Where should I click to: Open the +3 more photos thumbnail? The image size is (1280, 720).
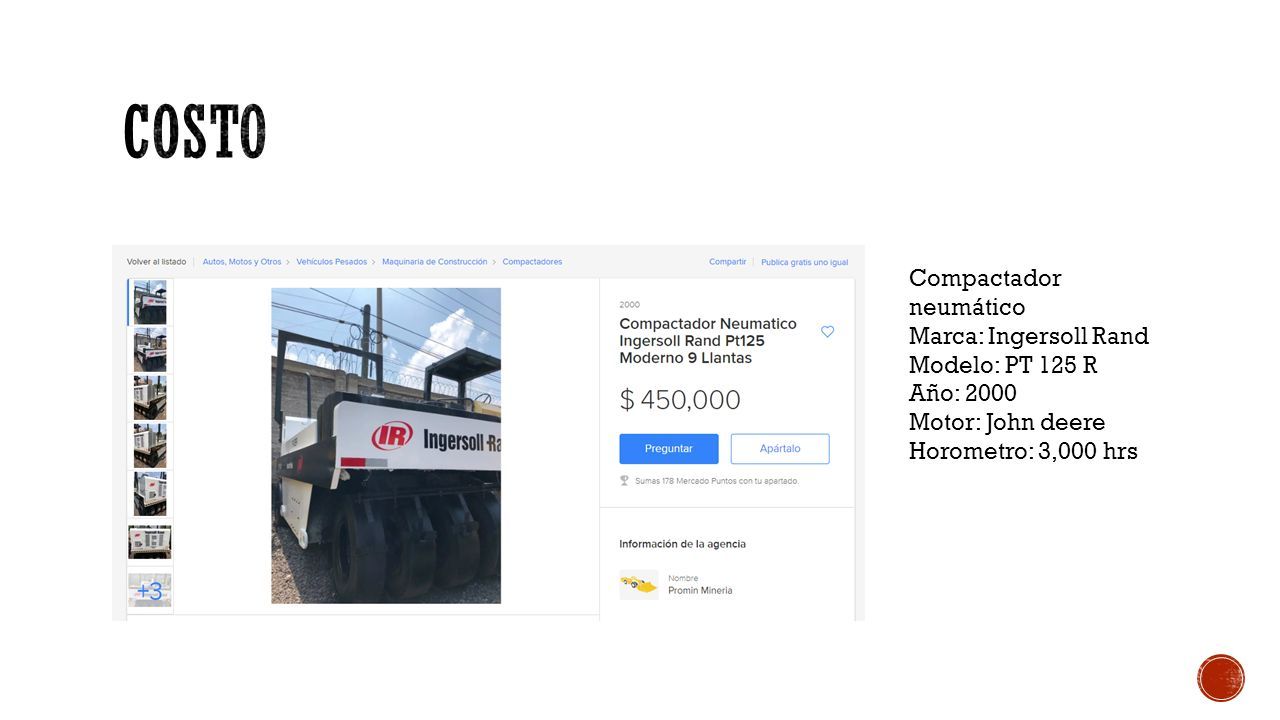(150, 590)
